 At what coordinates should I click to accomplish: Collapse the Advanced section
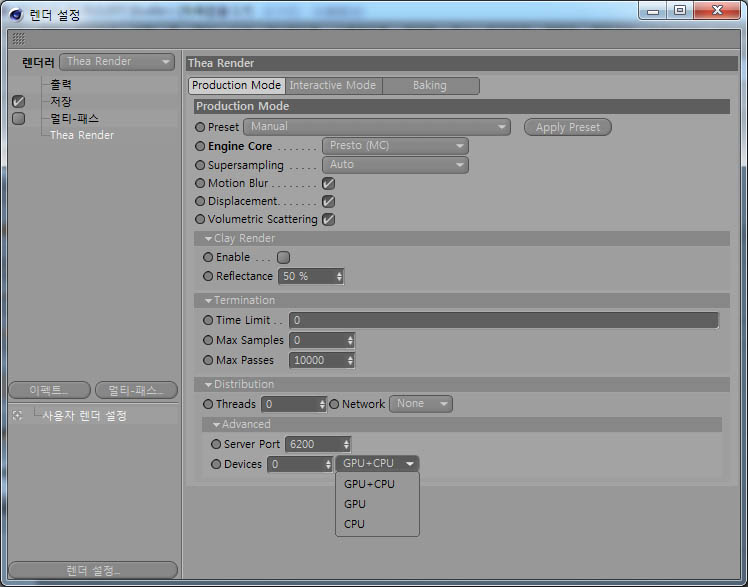pyautogui.click(x=216, y=424)
